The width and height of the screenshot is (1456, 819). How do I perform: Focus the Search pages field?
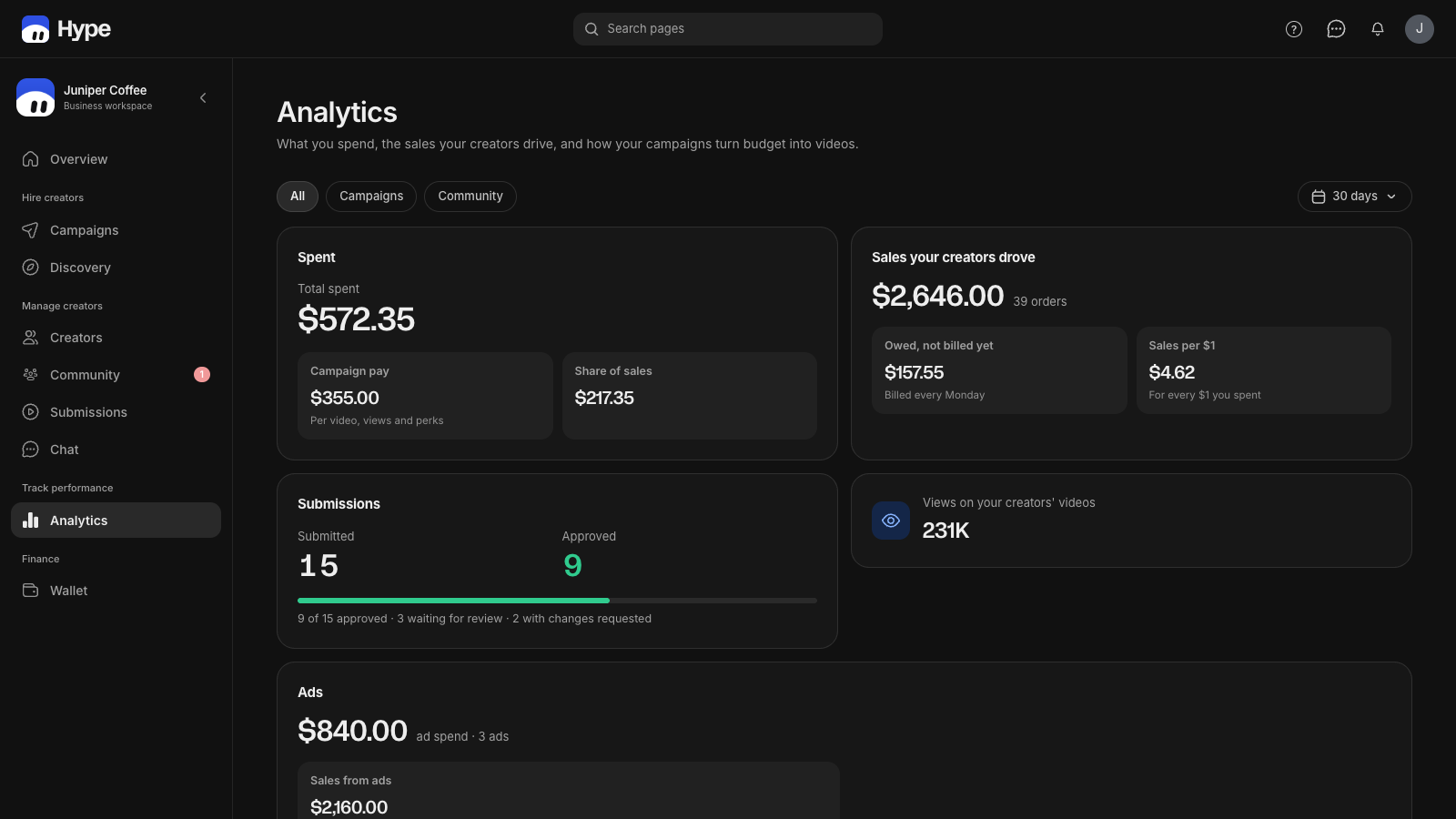(728, 29)
